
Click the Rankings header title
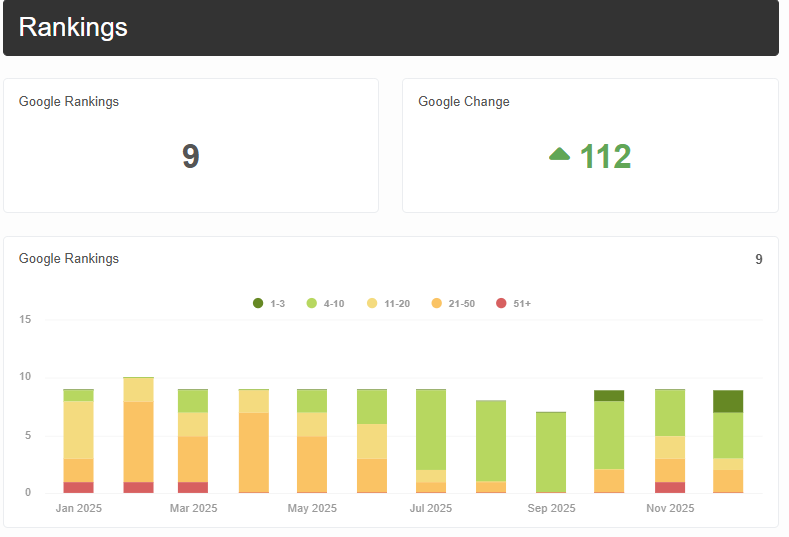point(73,27)
